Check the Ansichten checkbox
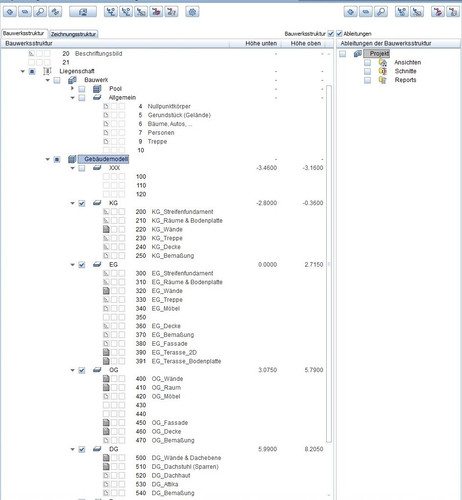 click(x=367, y=62)
